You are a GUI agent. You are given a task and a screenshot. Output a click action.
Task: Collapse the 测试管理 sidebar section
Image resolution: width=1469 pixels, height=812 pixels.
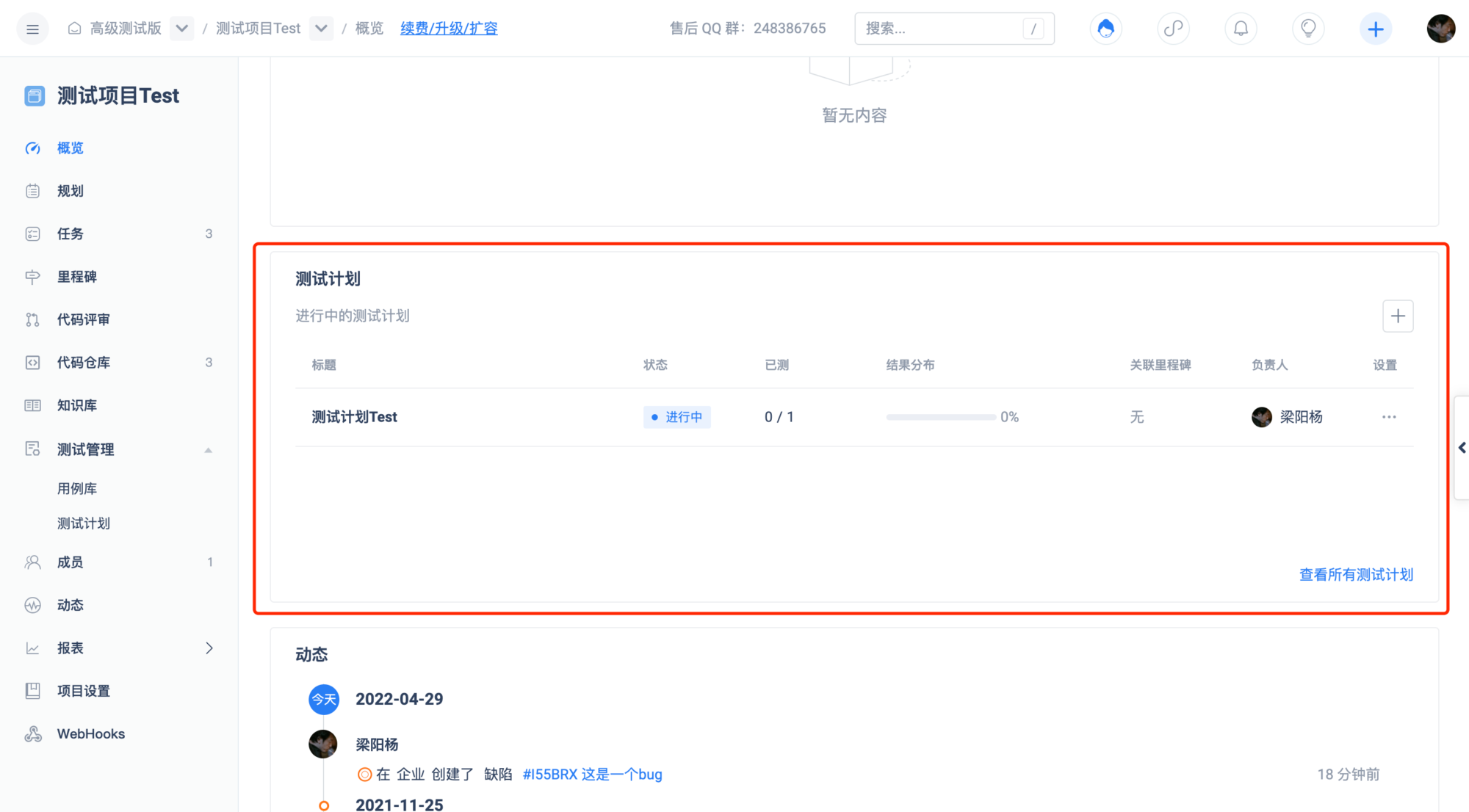click(208, 450)
